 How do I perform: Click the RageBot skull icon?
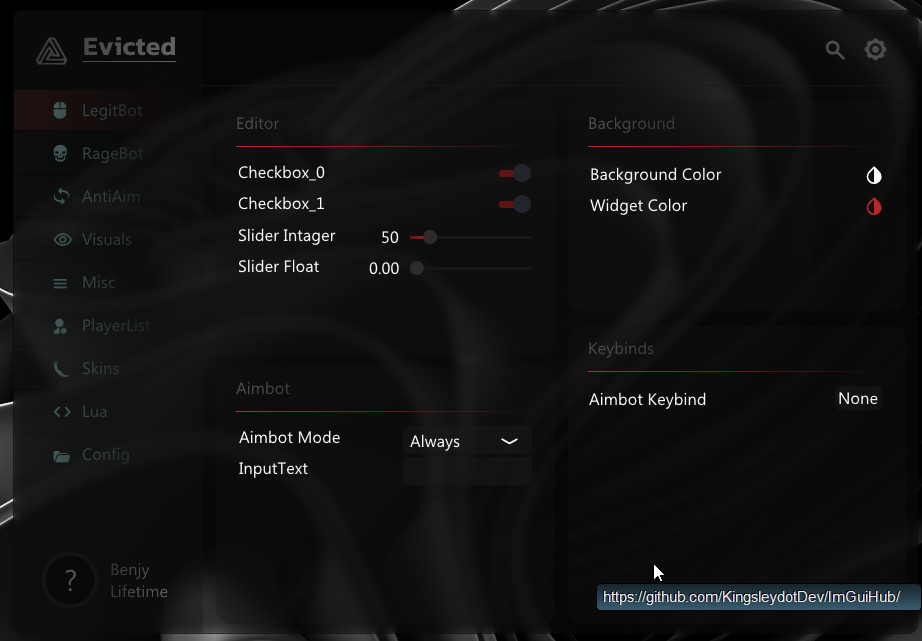(x=60, y=153)
